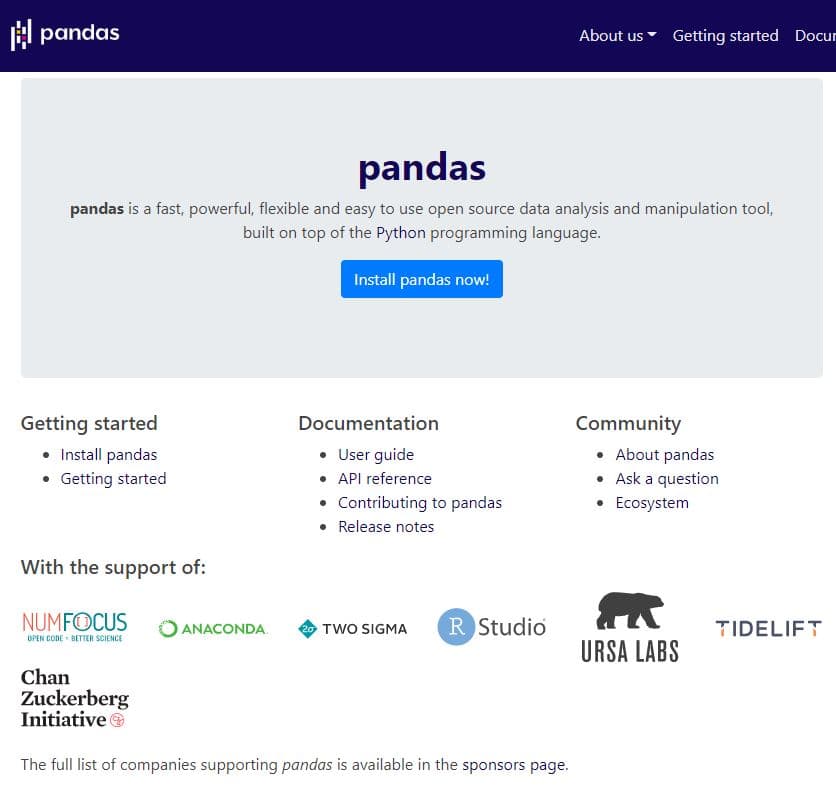The image size is (836, 795).
Task: Open Contributing to pandas link
Action: click(420, 503)
